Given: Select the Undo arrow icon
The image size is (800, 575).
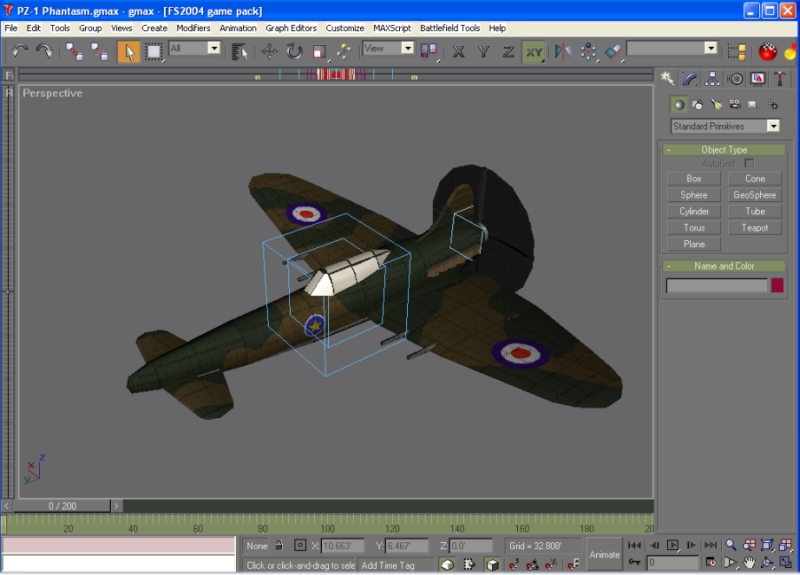Looking at the screenshot, I should [20, 50].
